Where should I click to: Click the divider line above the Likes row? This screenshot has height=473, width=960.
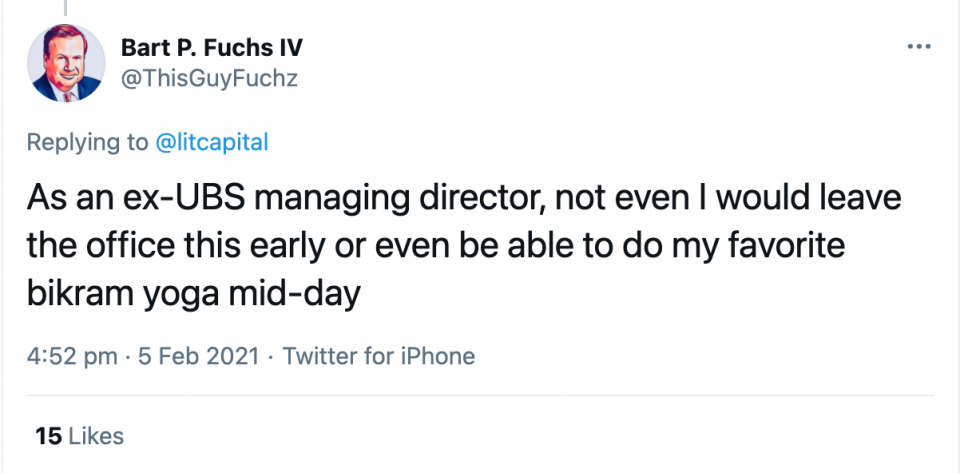click(x=480, y=396)
